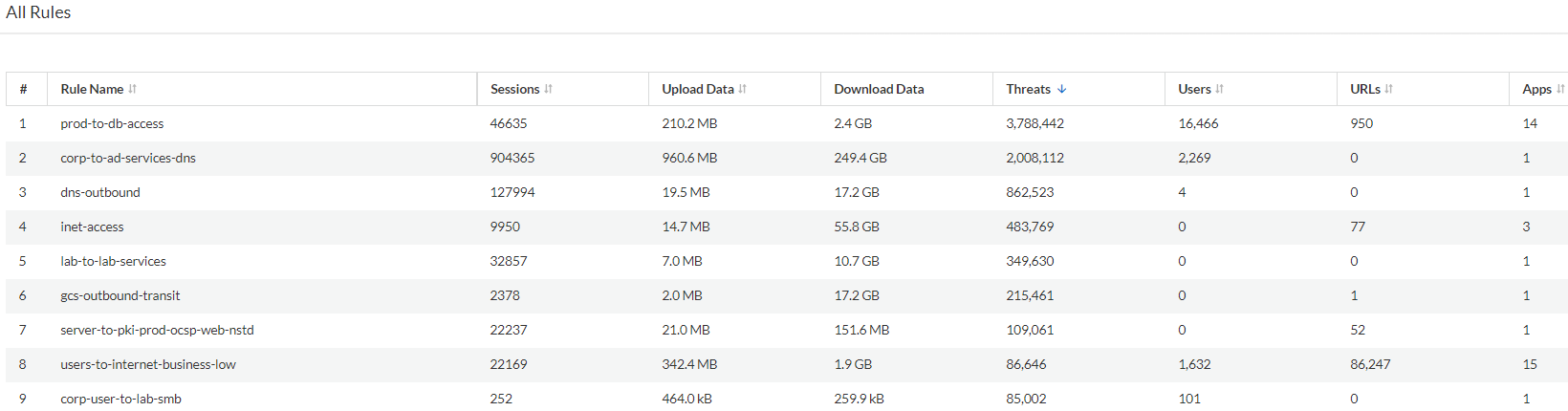Click the inet-access rule name
The image size is (1568, 411).
pyautogui.click(x=92, y=227)
